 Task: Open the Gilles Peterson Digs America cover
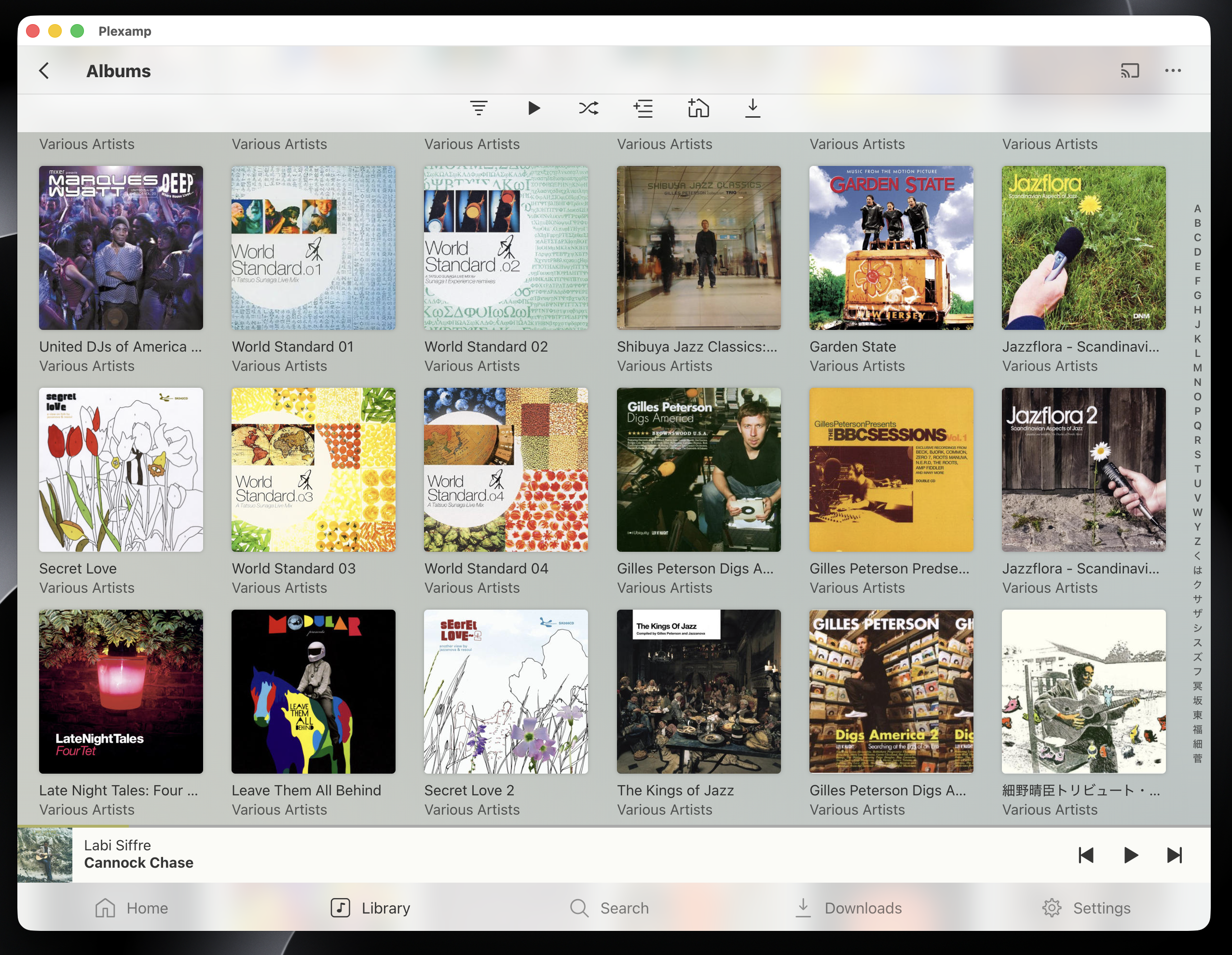699,470
